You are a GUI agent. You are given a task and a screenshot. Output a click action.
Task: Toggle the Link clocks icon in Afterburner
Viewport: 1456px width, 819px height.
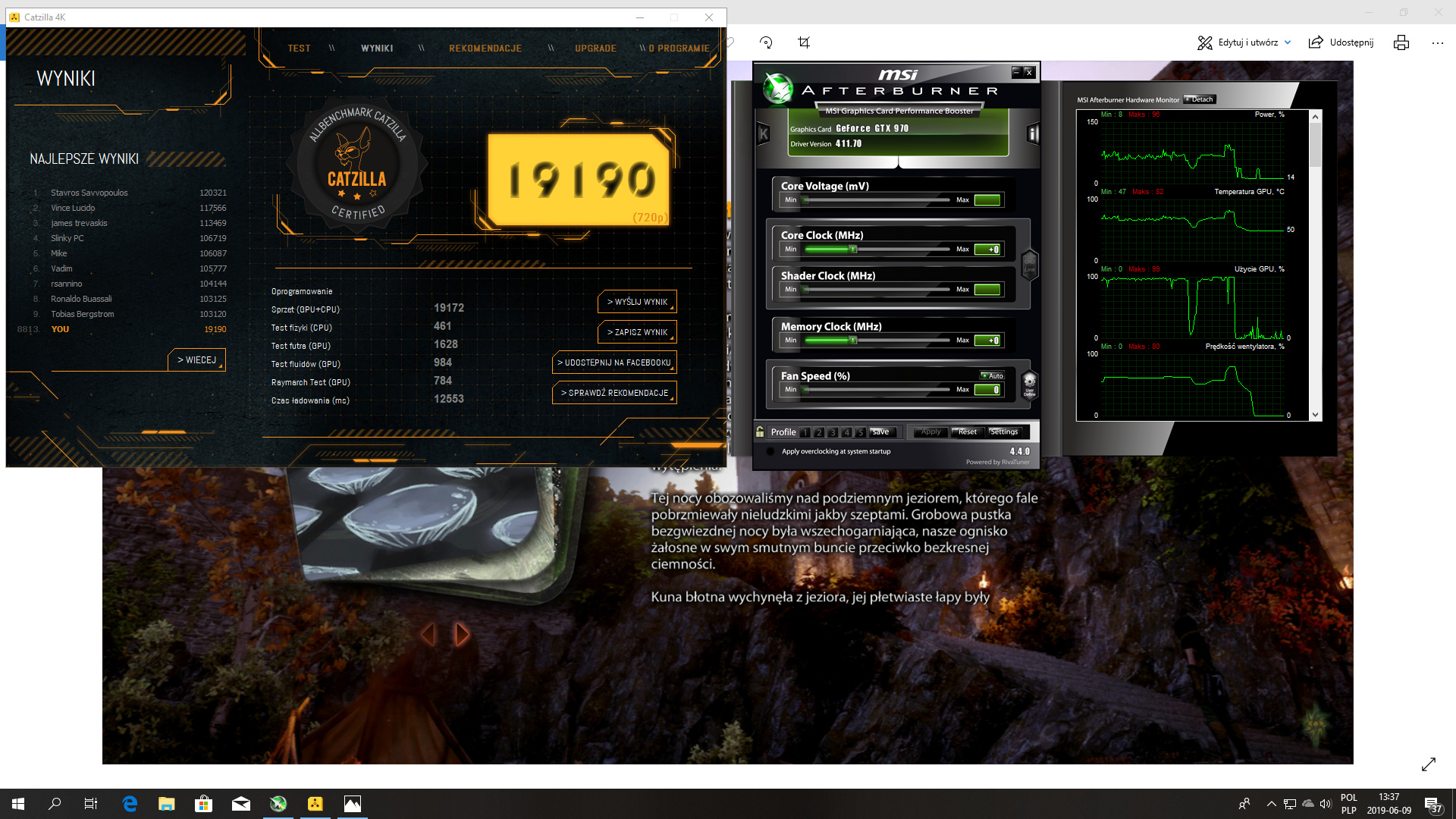(x=1029, y=265)
